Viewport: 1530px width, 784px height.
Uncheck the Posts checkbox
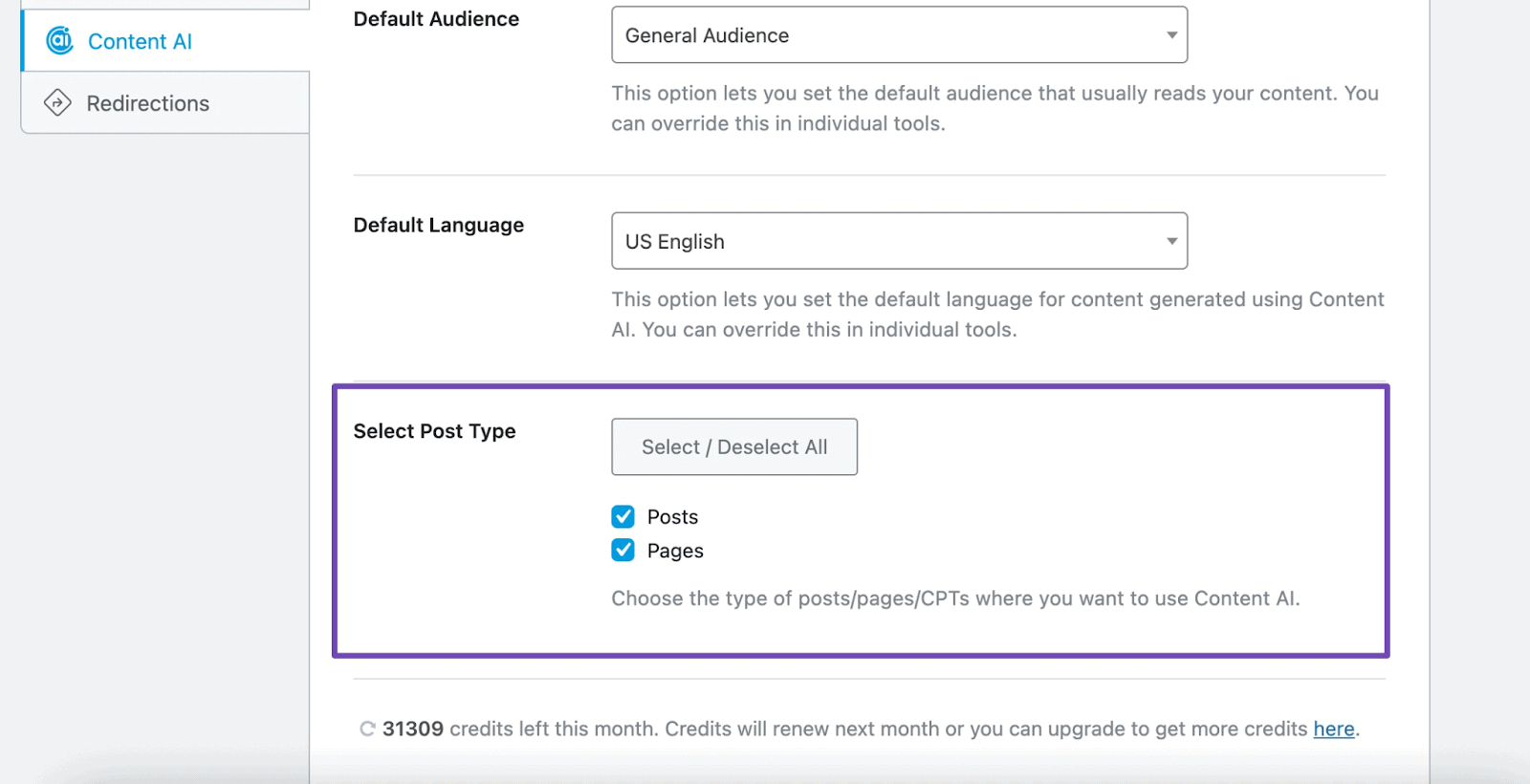pyautogui.click(x=623, y=516)
